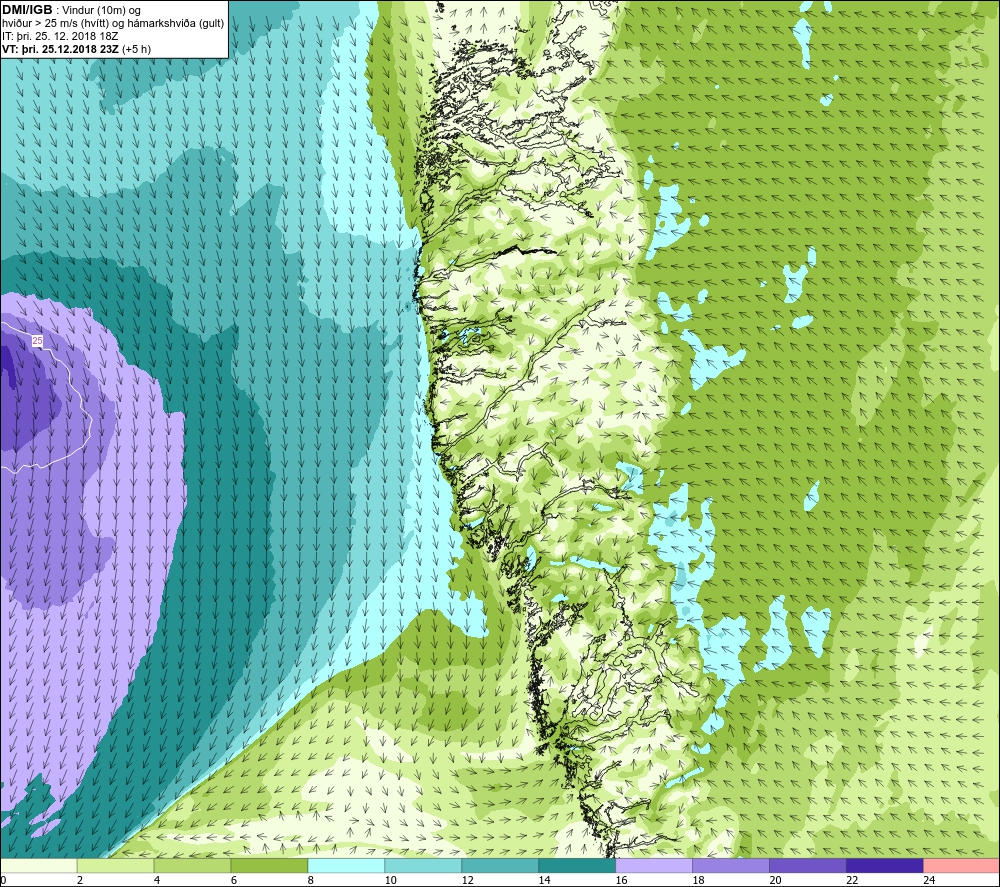Click the legend scale number '22'
This screenshot has height=887, width=1000.
[851, 880]
